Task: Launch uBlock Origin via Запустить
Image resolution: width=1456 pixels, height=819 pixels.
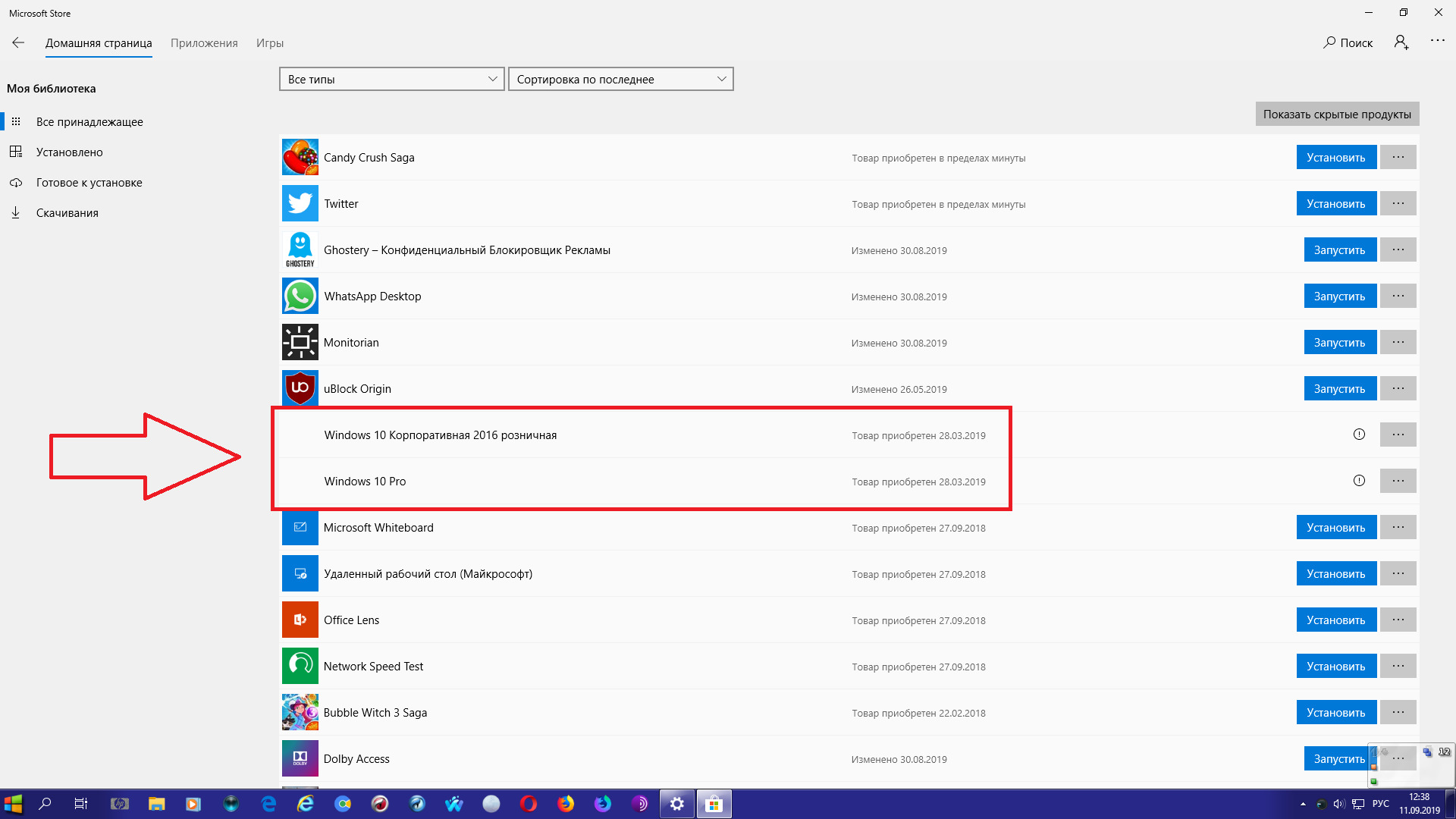Action: 1340,389
